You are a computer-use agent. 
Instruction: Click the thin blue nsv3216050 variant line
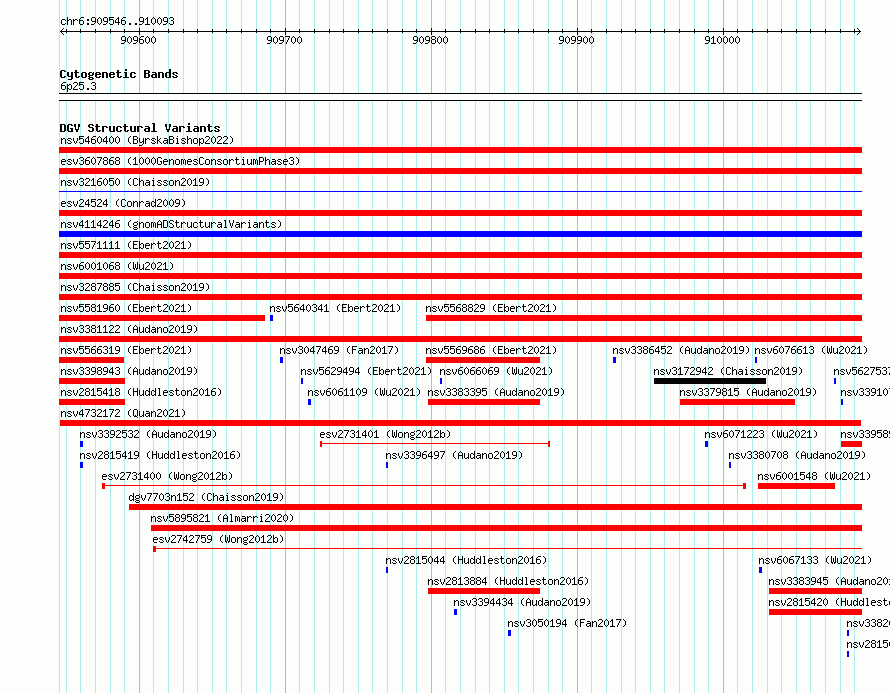pyautogui.click(x=460, y=192)
